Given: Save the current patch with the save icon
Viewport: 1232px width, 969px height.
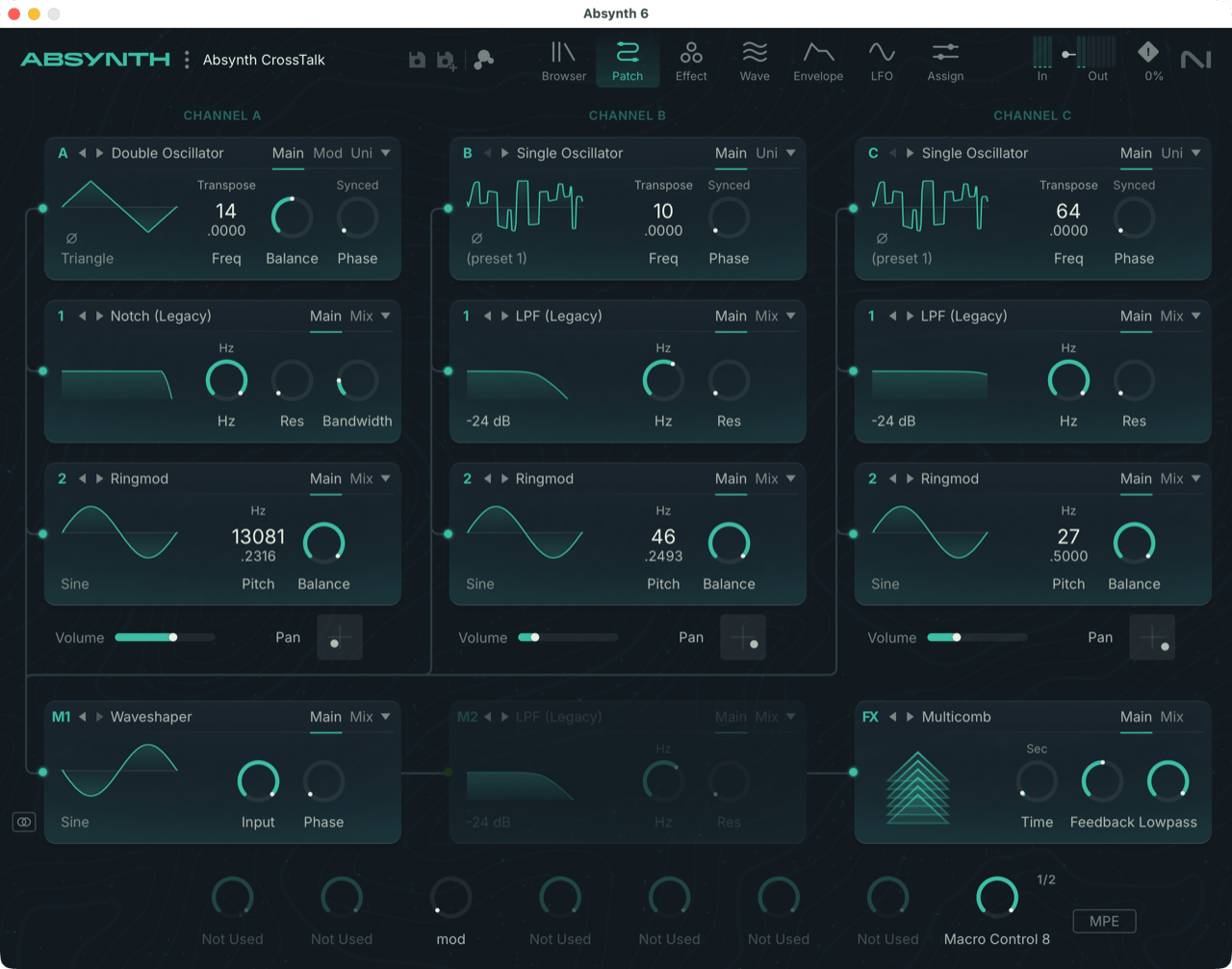Looking at the screenshot, I should coord(416,59).
